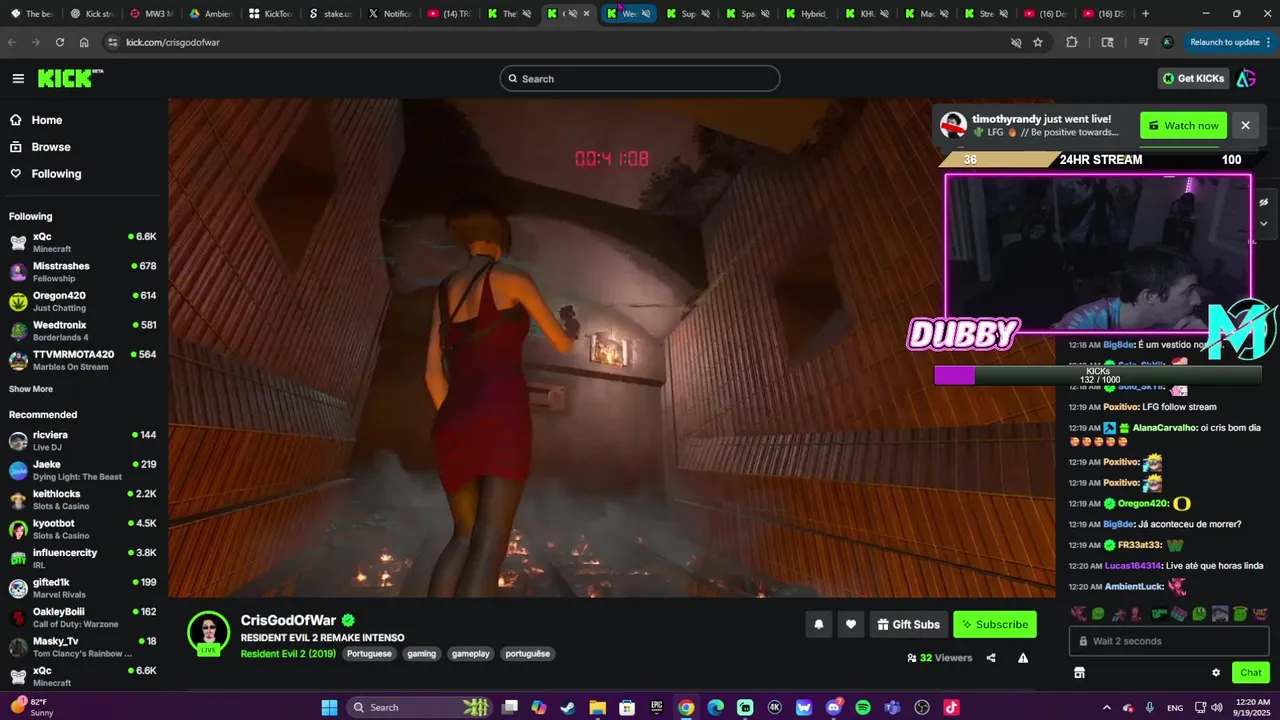Switch to the stake.us browser tab
Screen dimensions: 1280x720
tap(331, 13)
